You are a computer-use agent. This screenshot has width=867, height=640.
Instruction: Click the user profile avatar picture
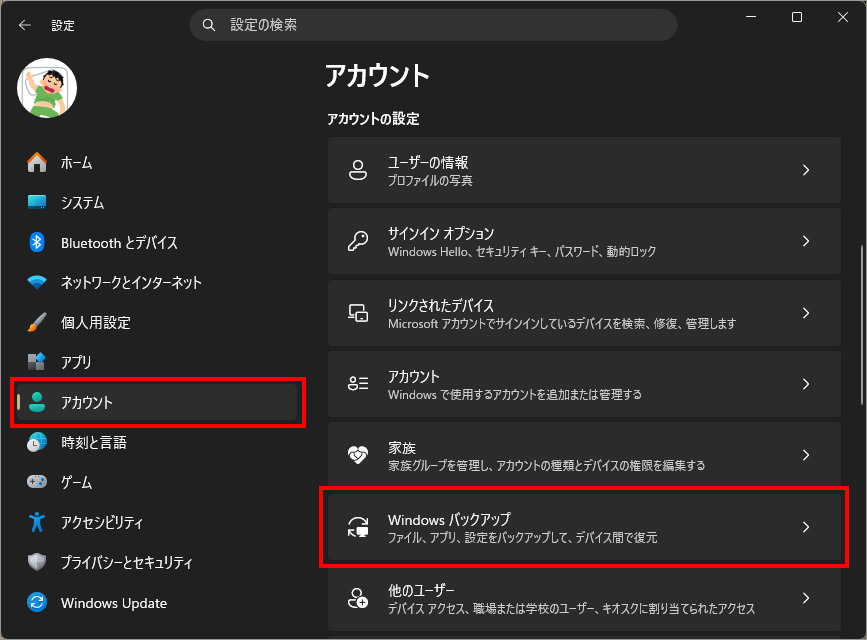click(x=47, y=87)
